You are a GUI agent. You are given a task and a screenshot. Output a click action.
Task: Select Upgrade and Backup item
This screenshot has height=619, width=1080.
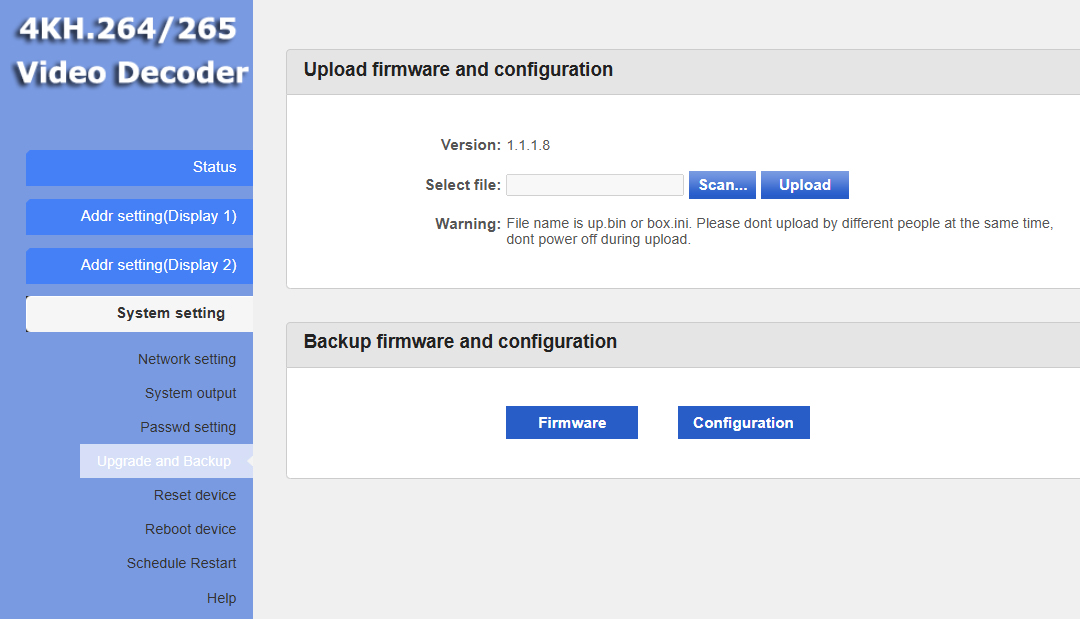[x=166, y=461]
